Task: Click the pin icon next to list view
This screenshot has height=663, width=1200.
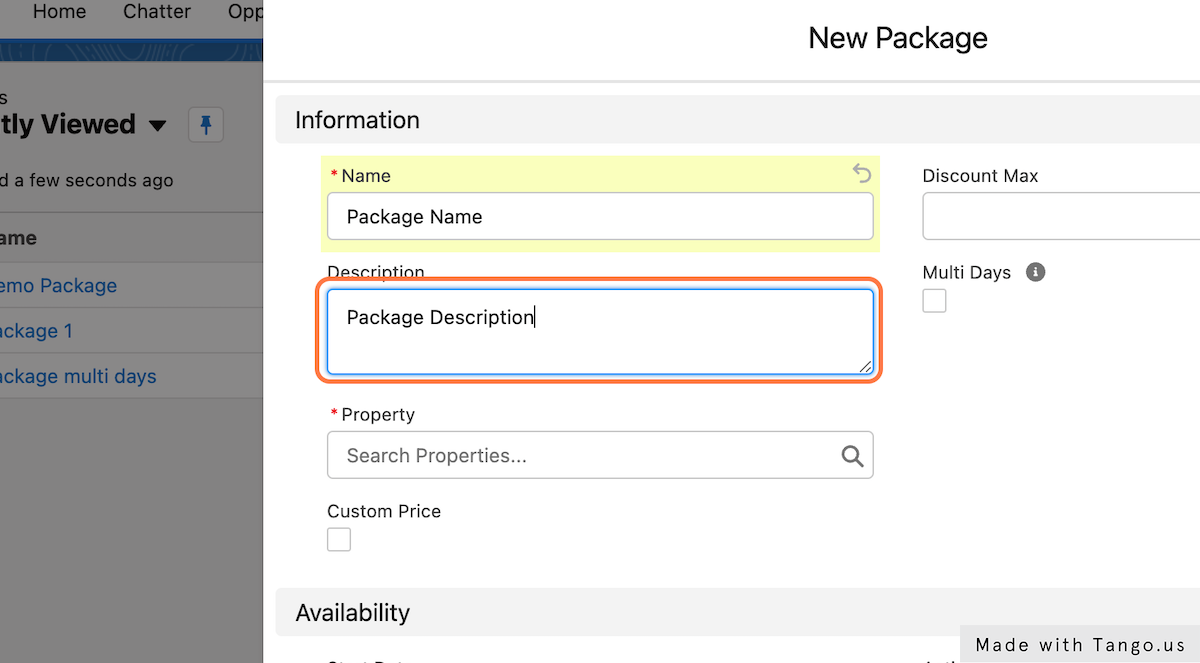Action: [x=206, y=125]
